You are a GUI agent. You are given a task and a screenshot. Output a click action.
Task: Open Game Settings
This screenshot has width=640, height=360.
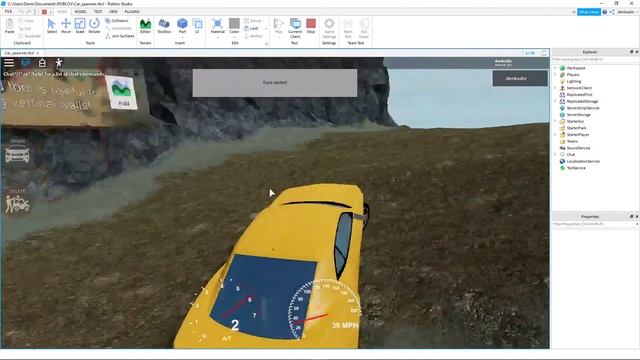tap(329, 28)
